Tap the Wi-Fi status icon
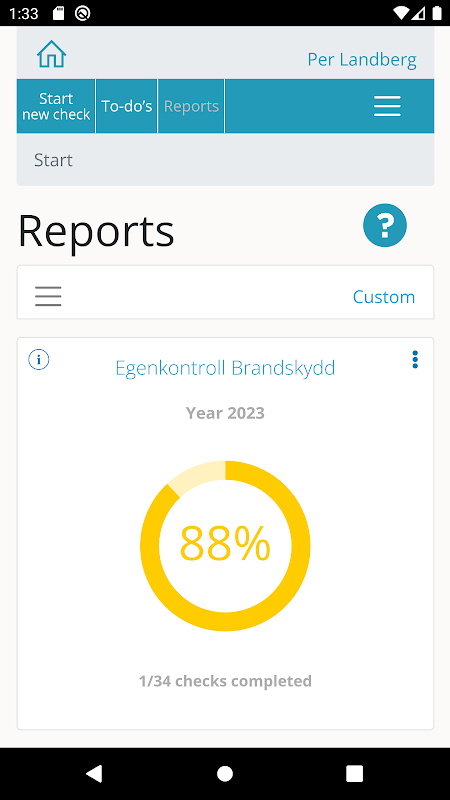The image size is (450, 800). [402, 13]
